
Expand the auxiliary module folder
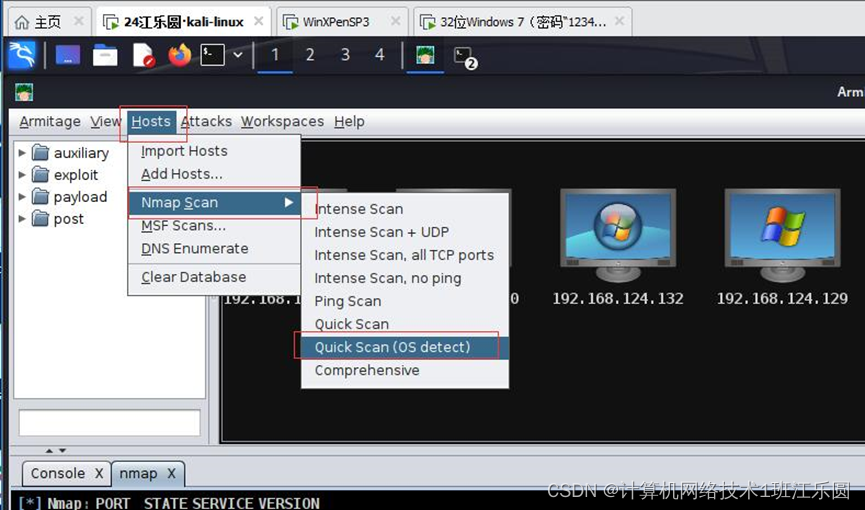22,152
